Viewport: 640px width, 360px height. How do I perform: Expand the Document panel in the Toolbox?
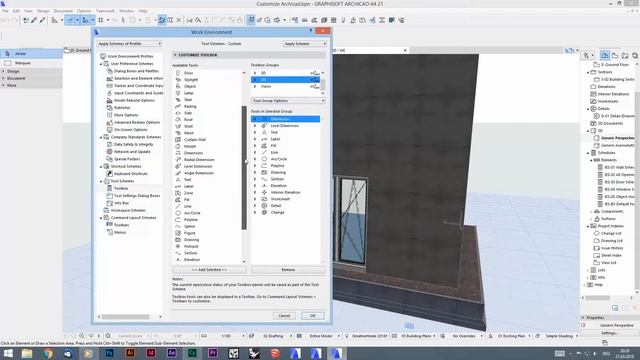tap(4, 78)
